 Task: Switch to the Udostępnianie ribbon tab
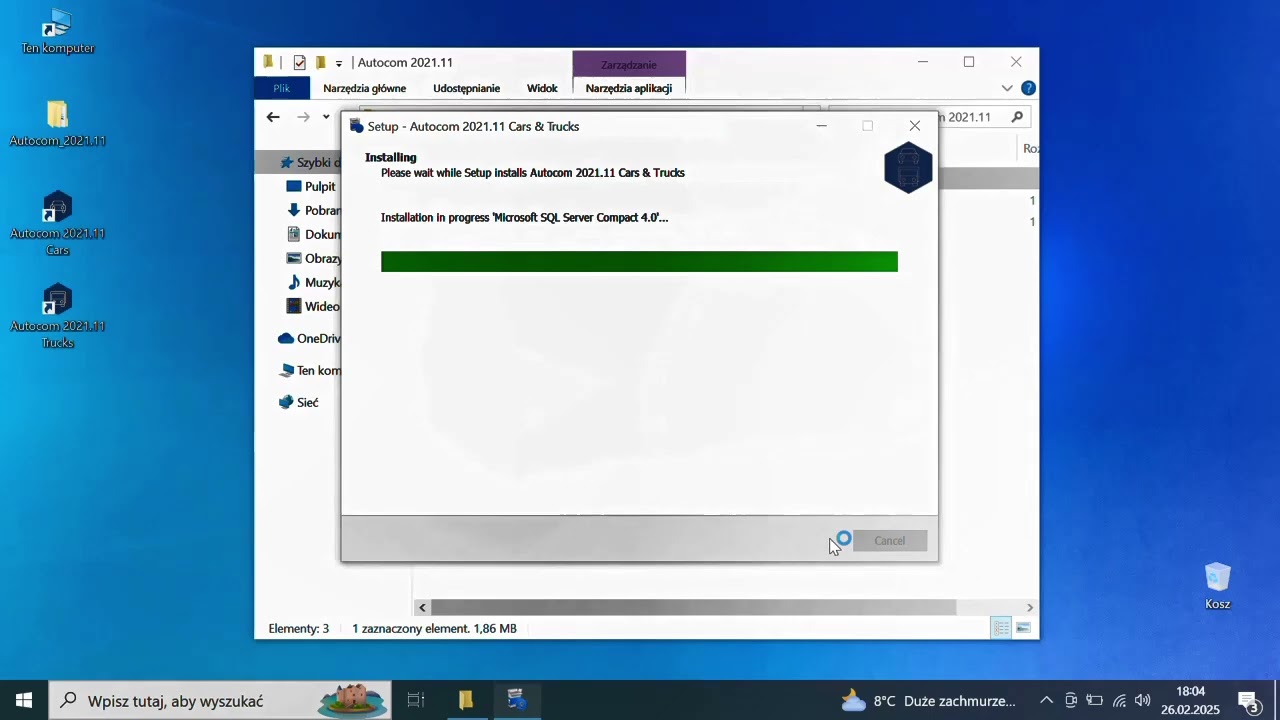pos(467,88)
